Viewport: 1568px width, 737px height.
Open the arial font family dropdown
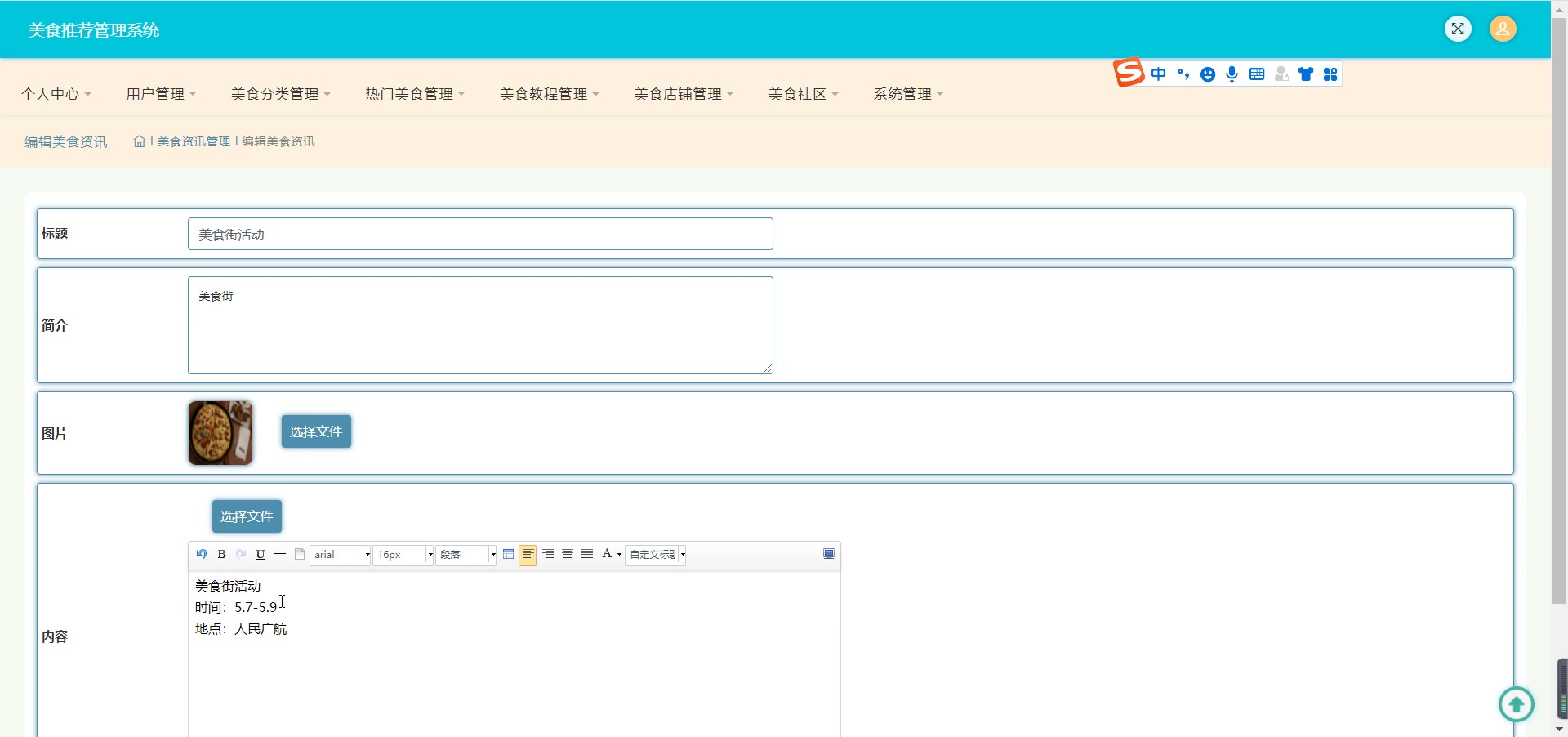[x=341, y=555]
